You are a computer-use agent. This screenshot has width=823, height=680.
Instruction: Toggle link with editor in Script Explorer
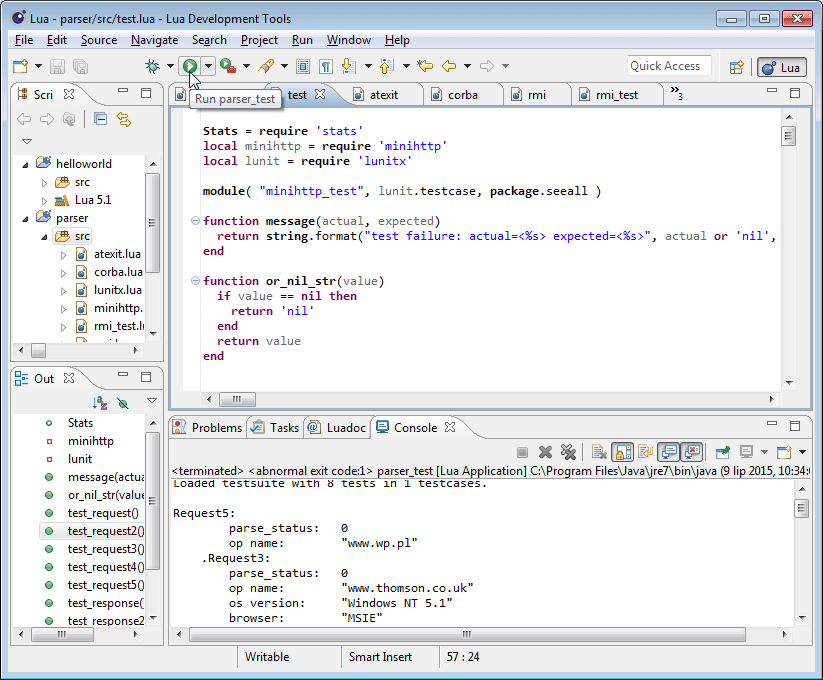coord(124,119)
